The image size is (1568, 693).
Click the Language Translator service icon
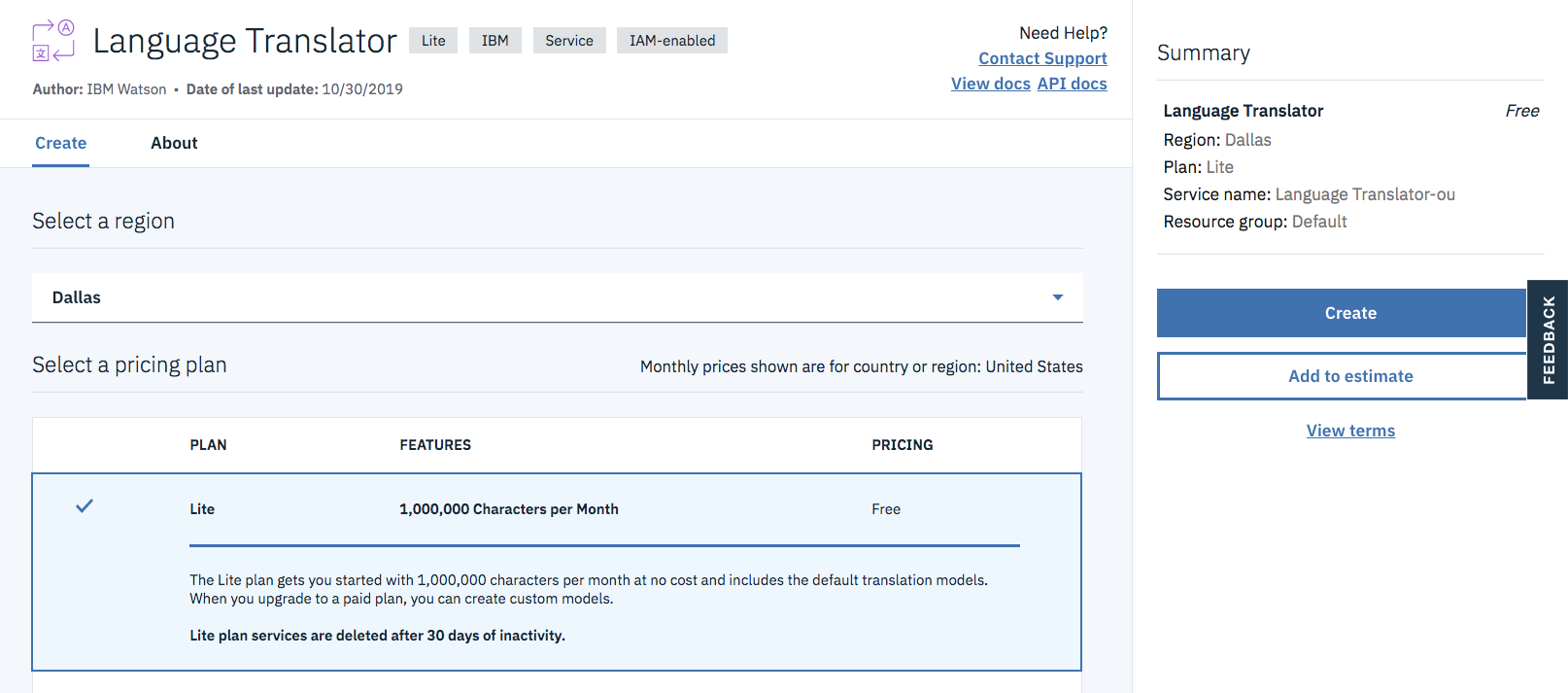pos(53,40)
